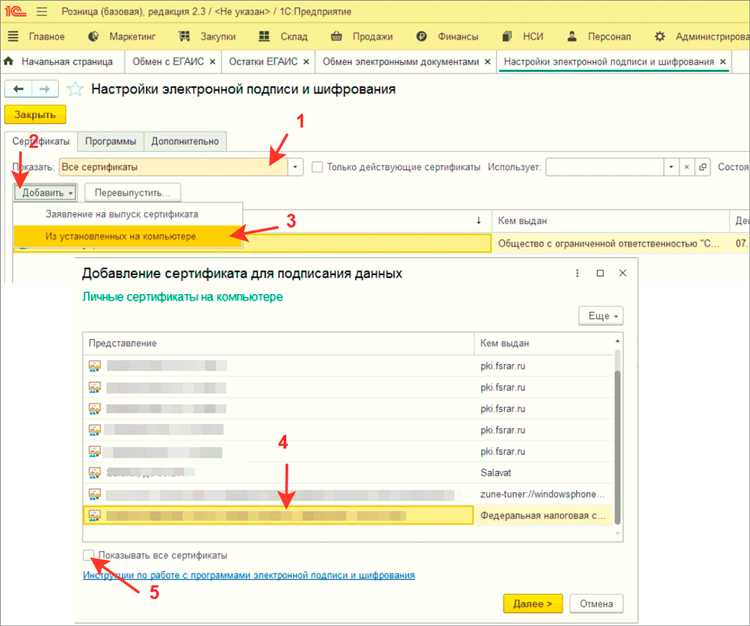Open the Закупки section
Image resolution: width=750 pixels, height=626 pixels.
click(x=207, y=36)
